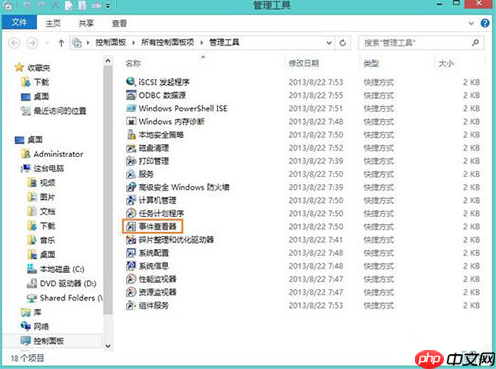Open 音乐 folder in sidebar
Screen dimensions: 496x369
[48, 240]
